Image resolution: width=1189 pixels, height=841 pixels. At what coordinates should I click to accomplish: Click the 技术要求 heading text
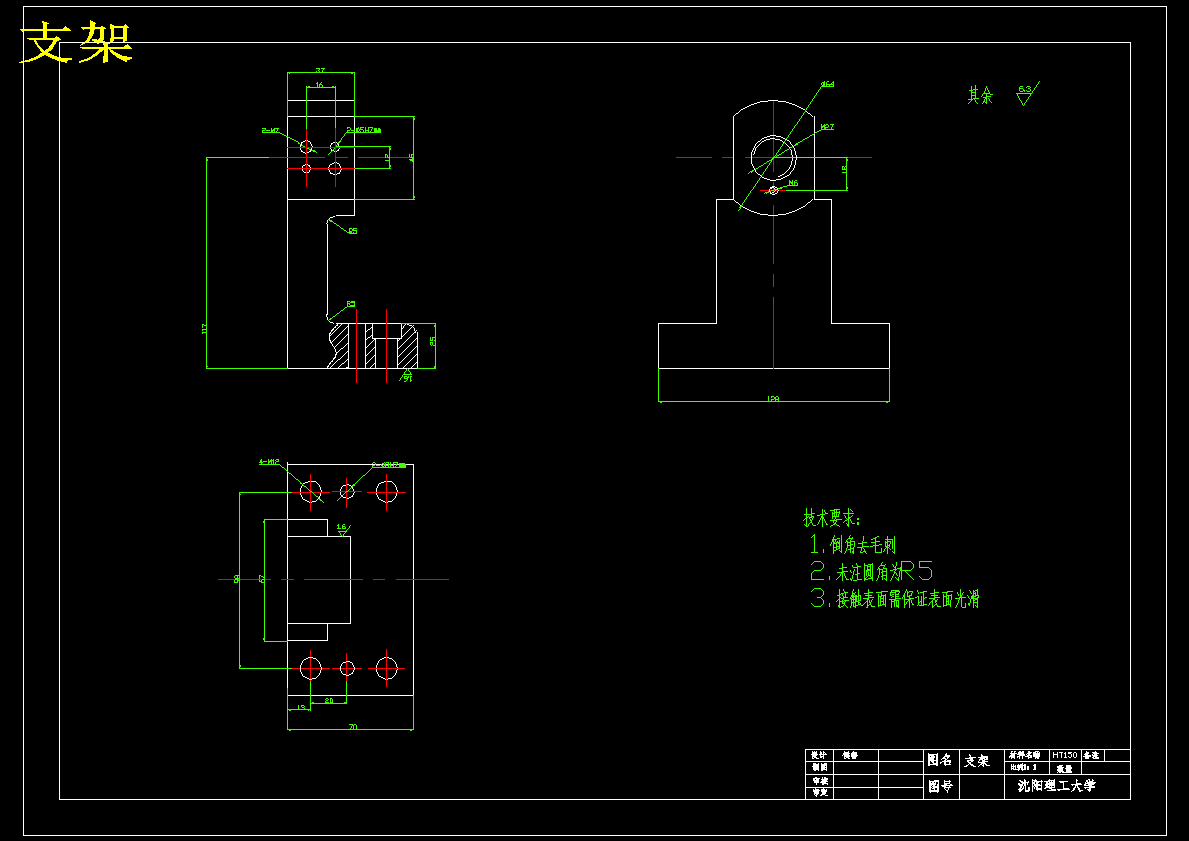[x=832, y=518]
